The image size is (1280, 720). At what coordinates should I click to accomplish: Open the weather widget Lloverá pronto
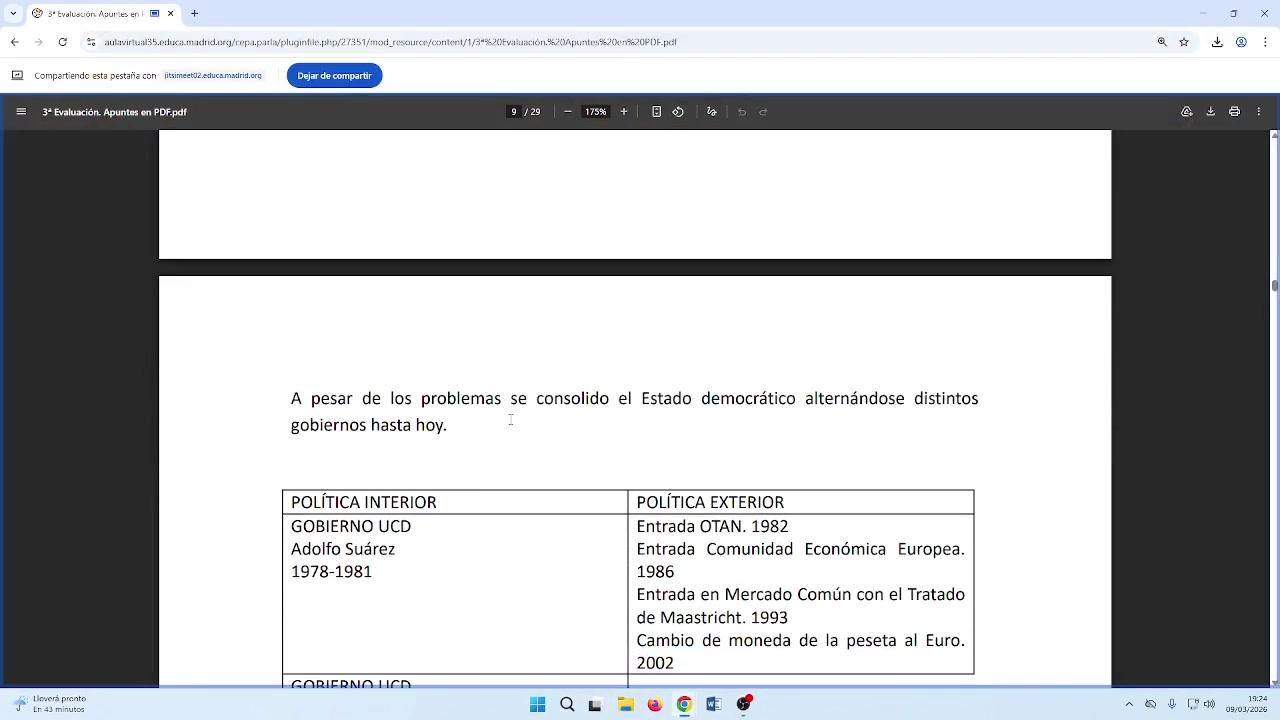pos(50,704)
